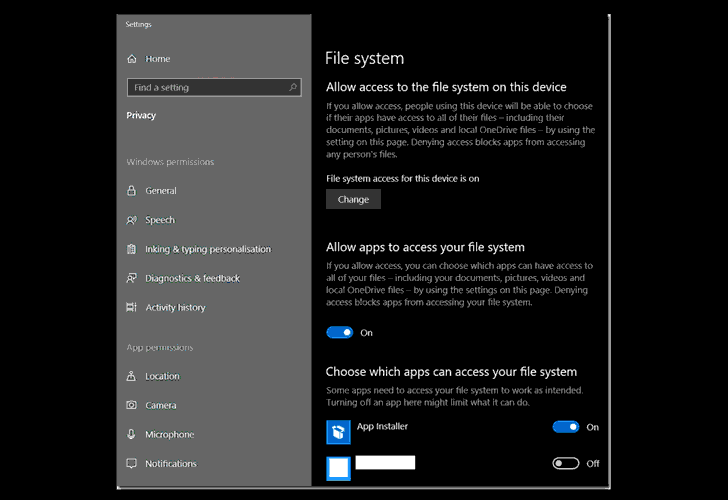Turn off Allow apps file system access

pyautogui.click(x=340, y=332)
